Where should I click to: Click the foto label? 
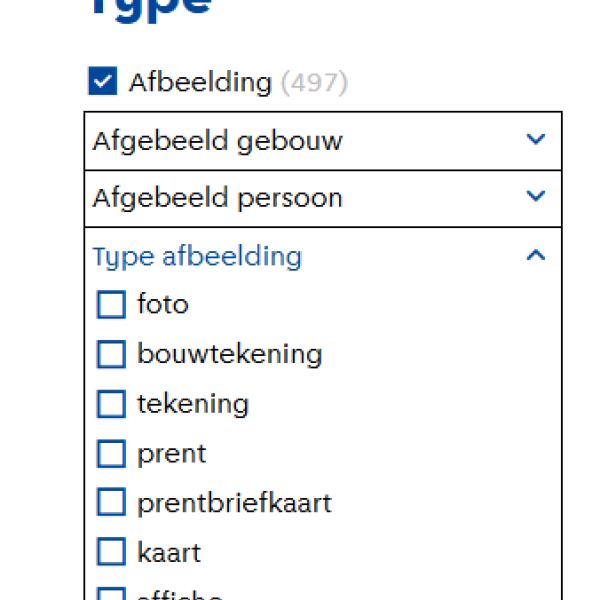pyautogui.click(x=163, y=304)
